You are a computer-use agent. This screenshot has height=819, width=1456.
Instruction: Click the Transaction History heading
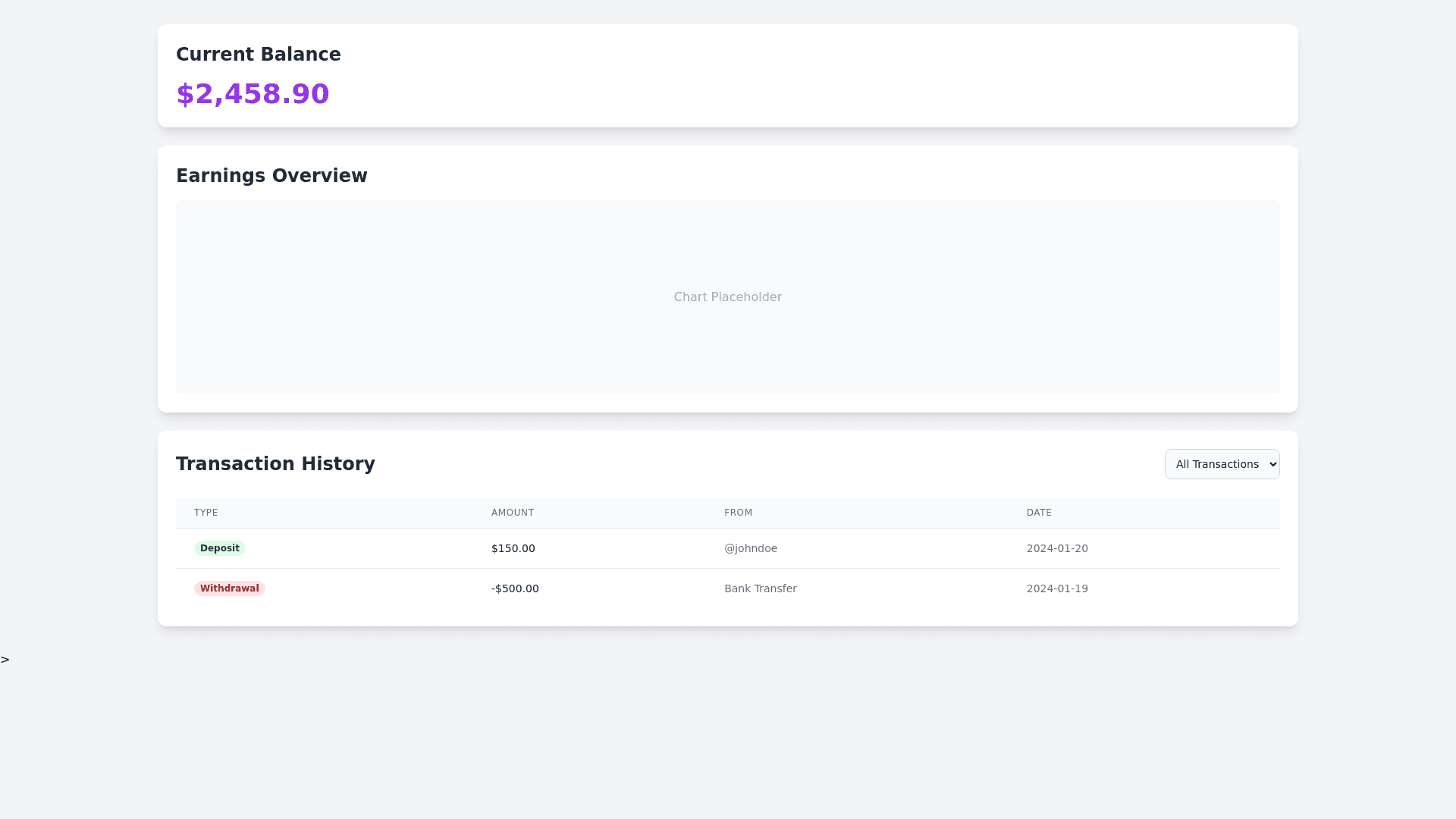(275, 464)
